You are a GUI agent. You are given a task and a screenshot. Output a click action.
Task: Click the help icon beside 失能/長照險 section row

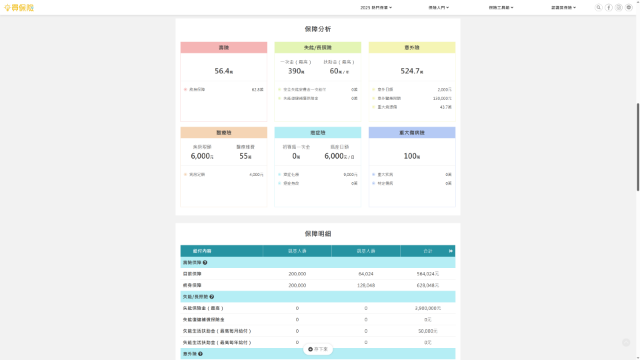pos(211,297)
